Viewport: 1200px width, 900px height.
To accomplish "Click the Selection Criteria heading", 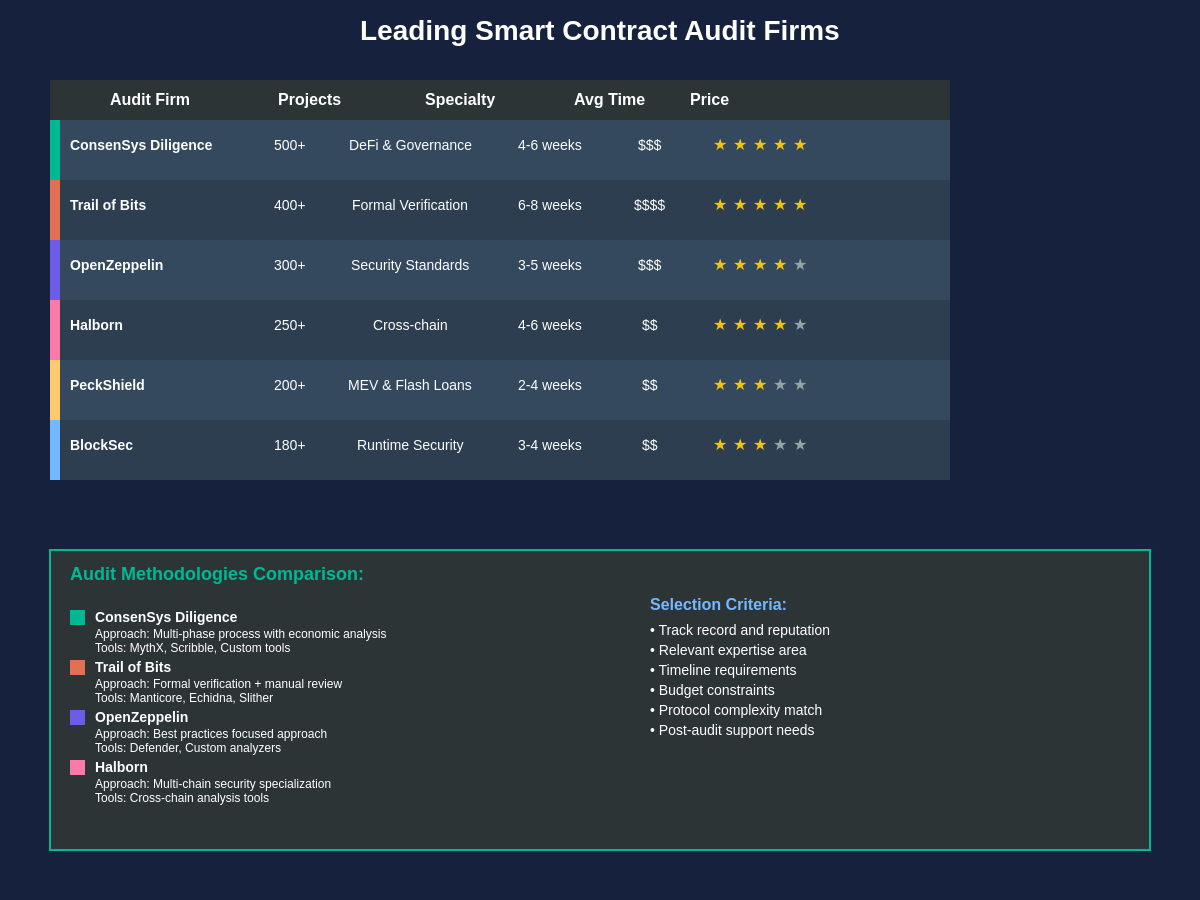I will (x=718, y=605).
